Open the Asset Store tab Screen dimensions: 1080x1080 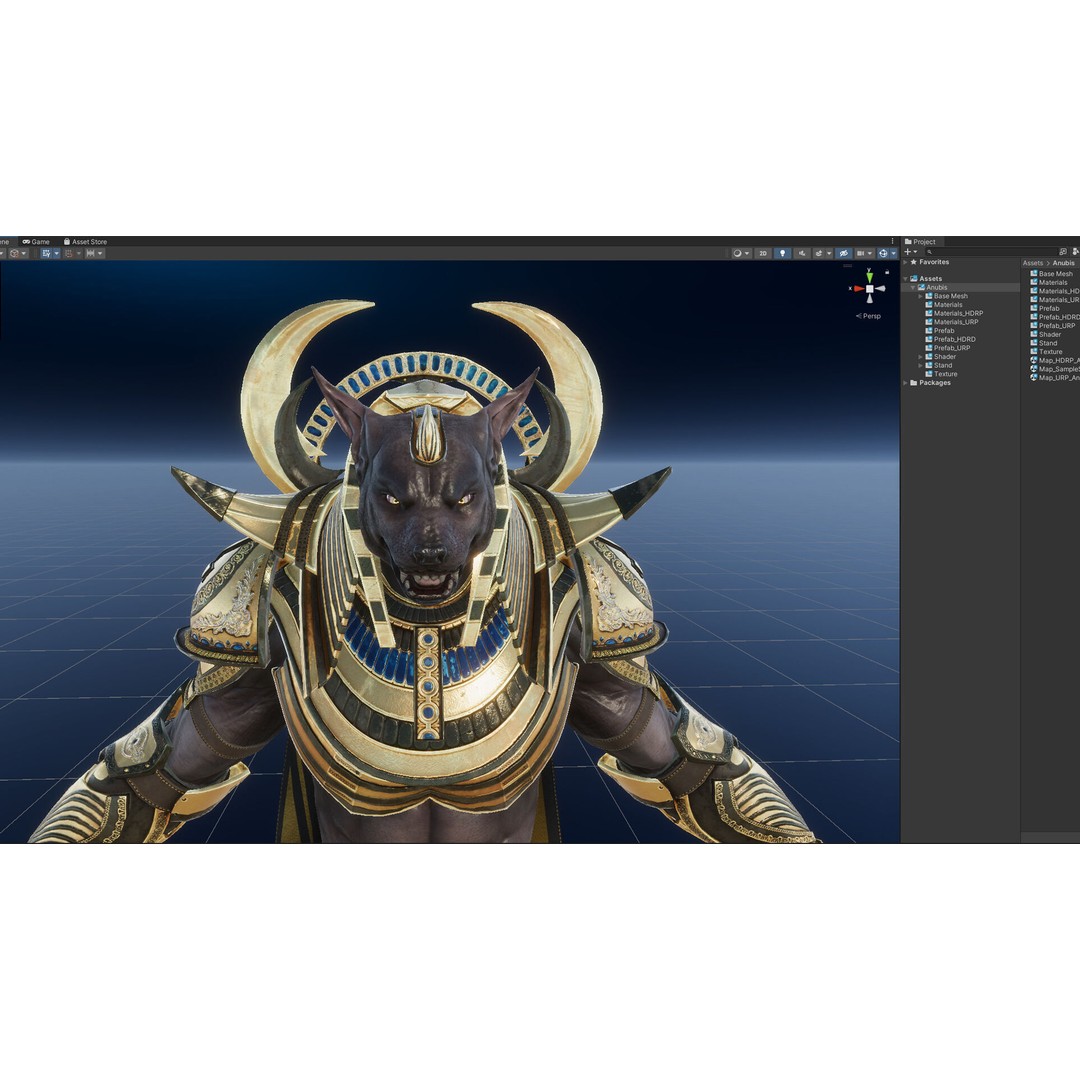tap(85, 242)
